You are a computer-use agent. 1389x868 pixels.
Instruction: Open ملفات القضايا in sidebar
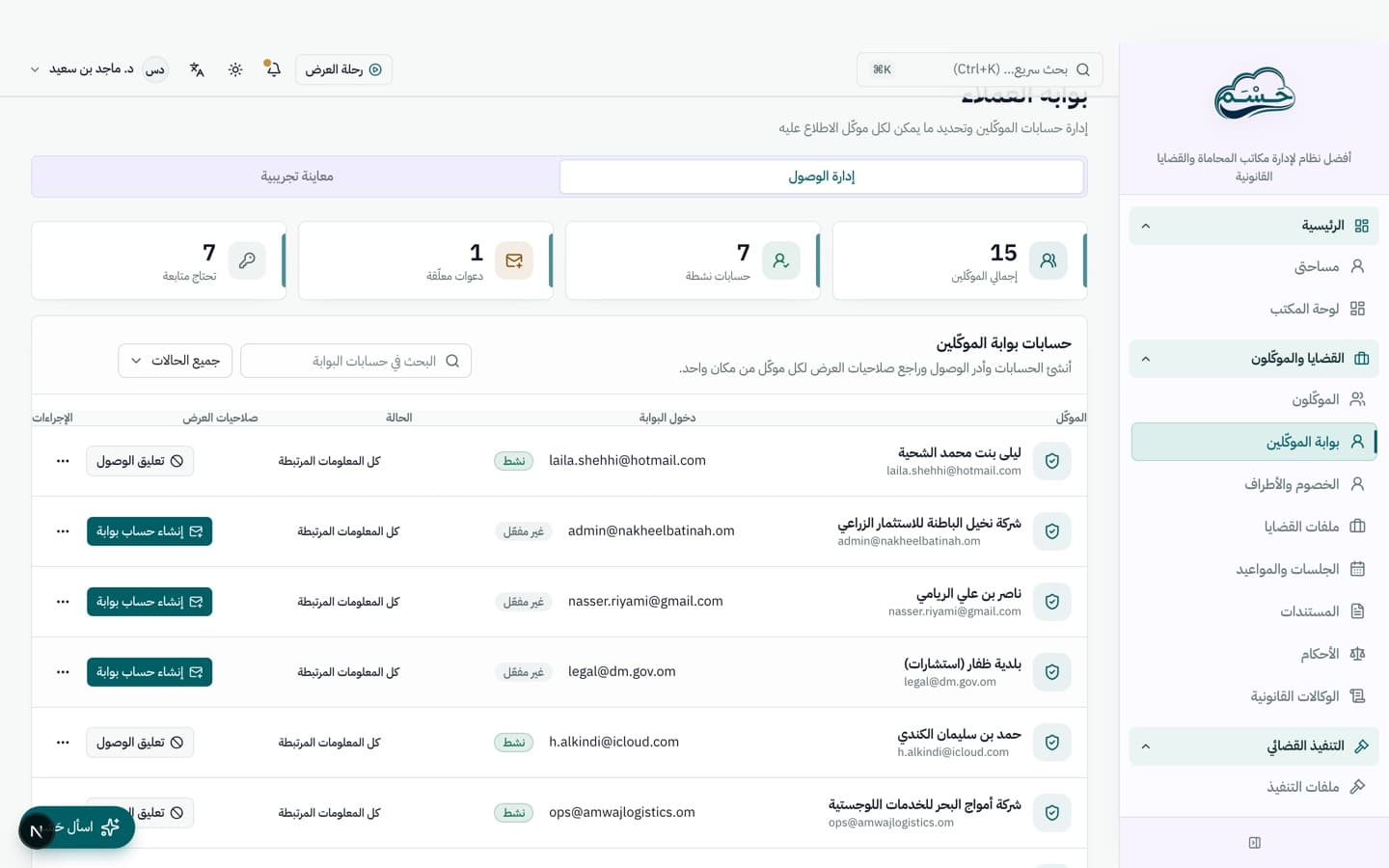[1254, 527]
